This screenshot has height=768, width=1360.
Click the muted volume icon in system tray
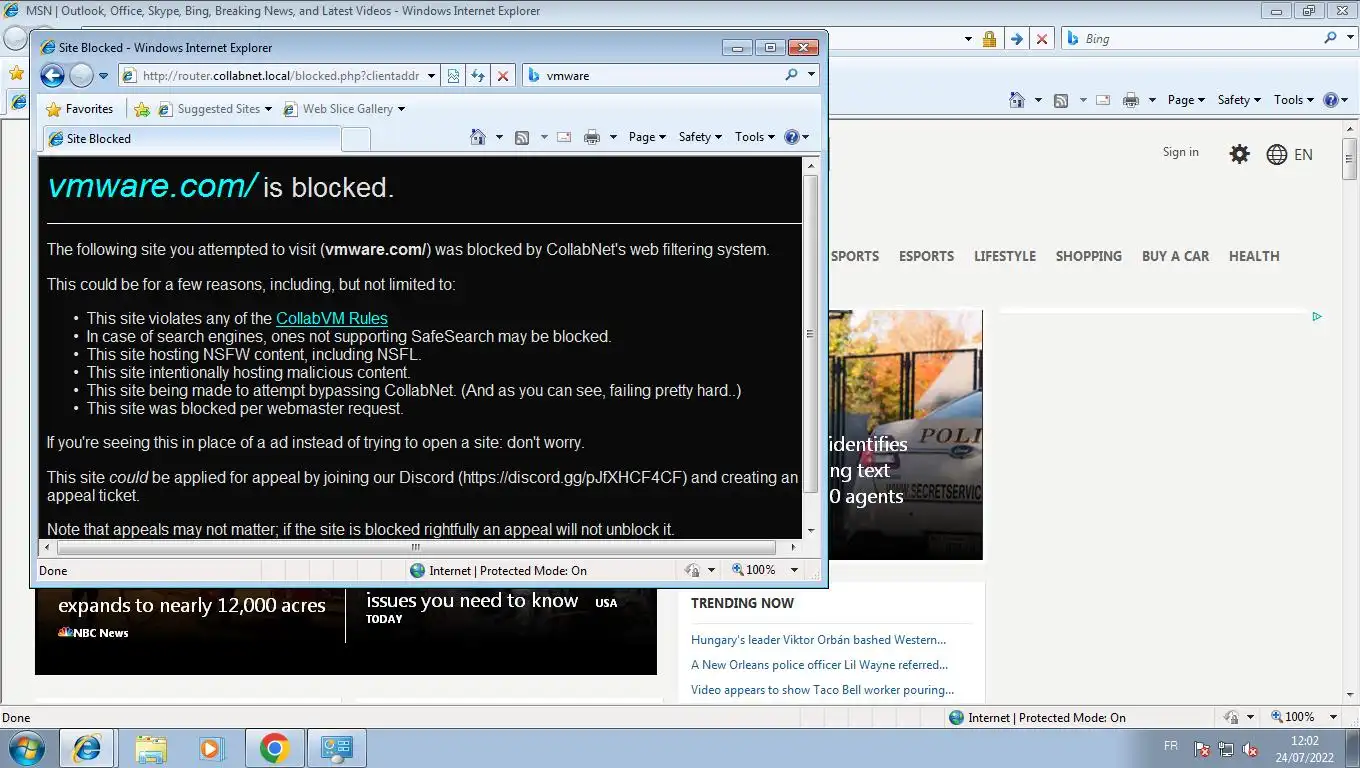tap(1250, 748)
